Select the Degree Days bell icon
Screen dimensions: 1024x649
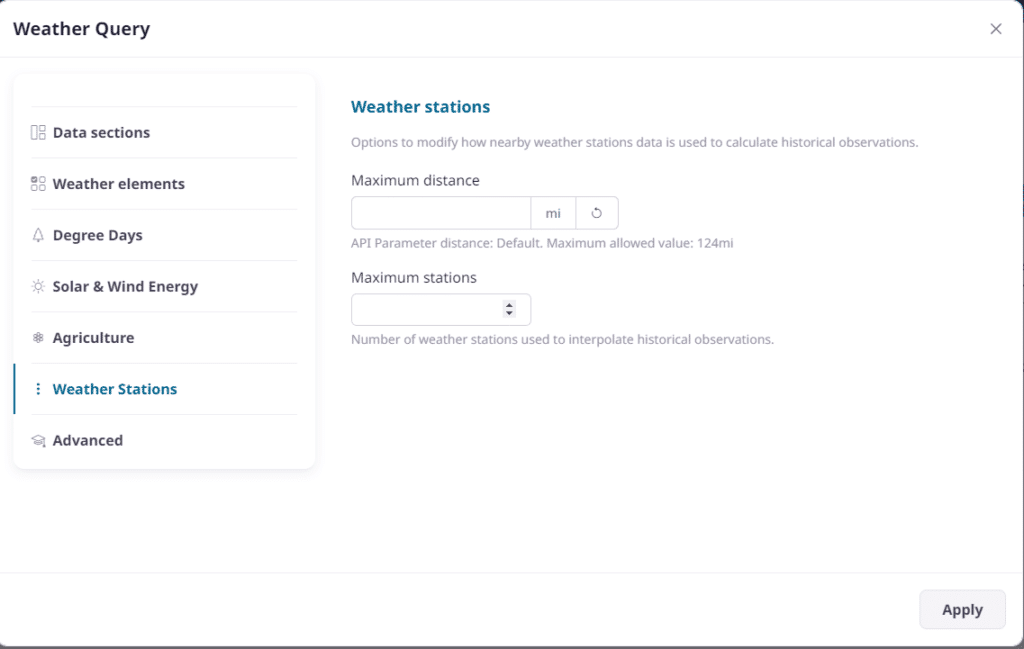(x=36, y=235)
